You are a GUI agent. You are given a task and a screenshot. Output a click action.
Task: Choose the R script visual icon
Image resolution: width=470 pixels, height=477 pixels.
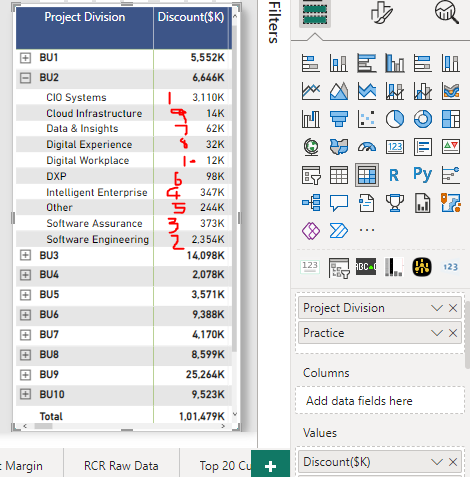tap(394, 175)
